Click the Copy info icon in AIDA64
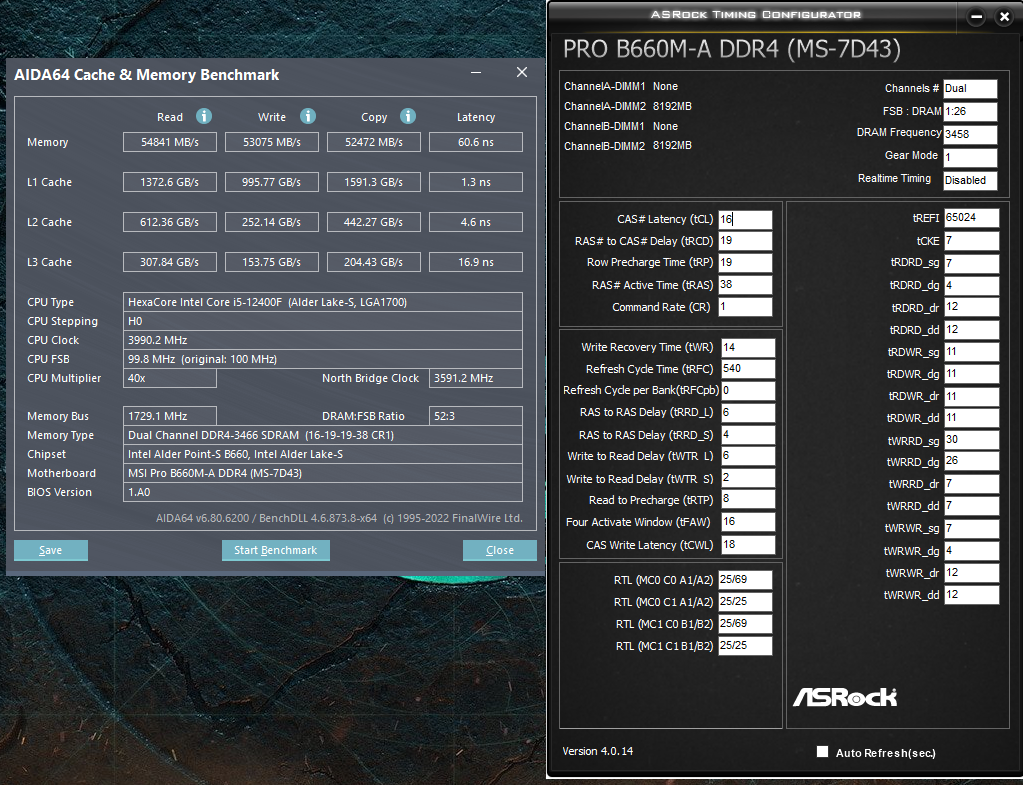Image resolution: width=1023 pixels, height=785 pixels. [x=408, y=116]
